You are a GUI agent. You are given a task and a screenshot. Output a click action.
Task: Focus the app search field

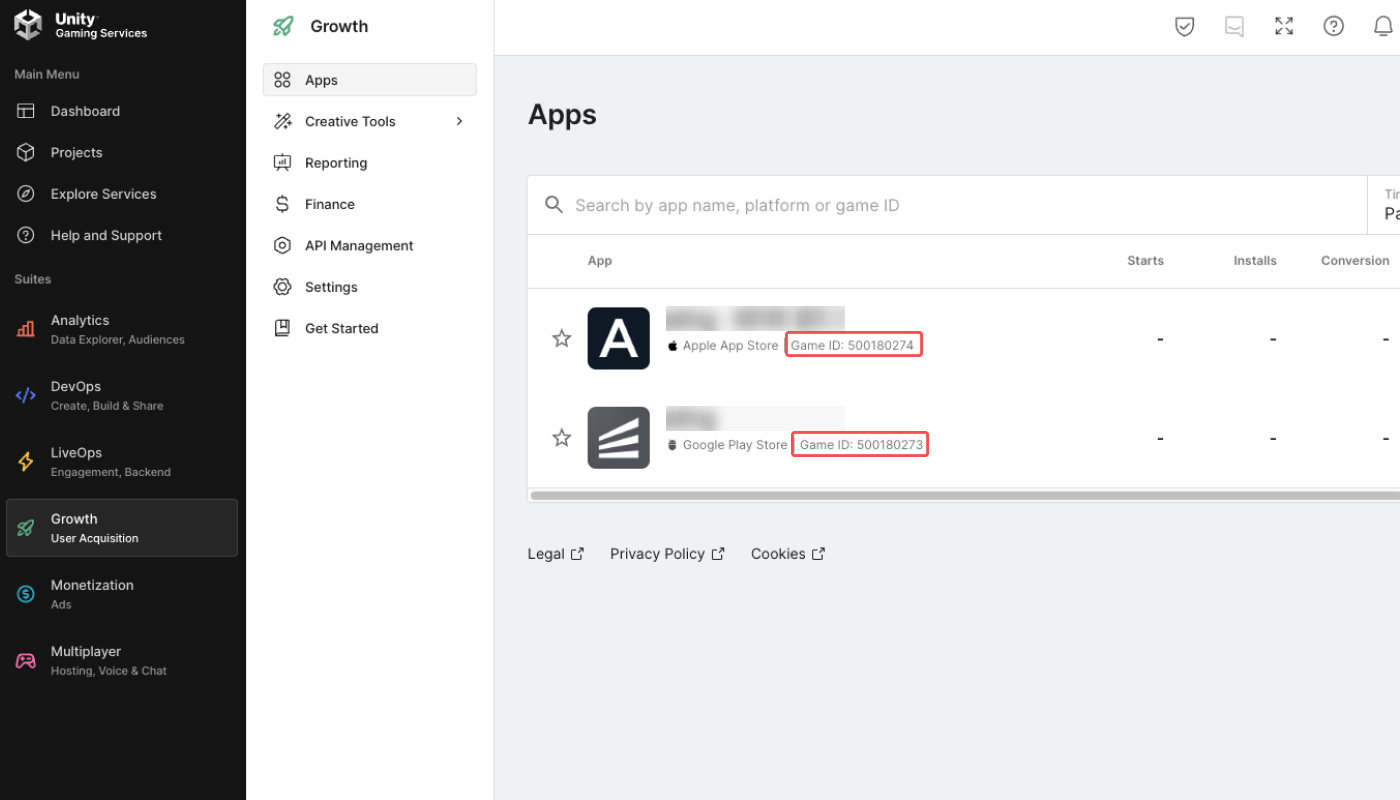(x=947, y=205)
